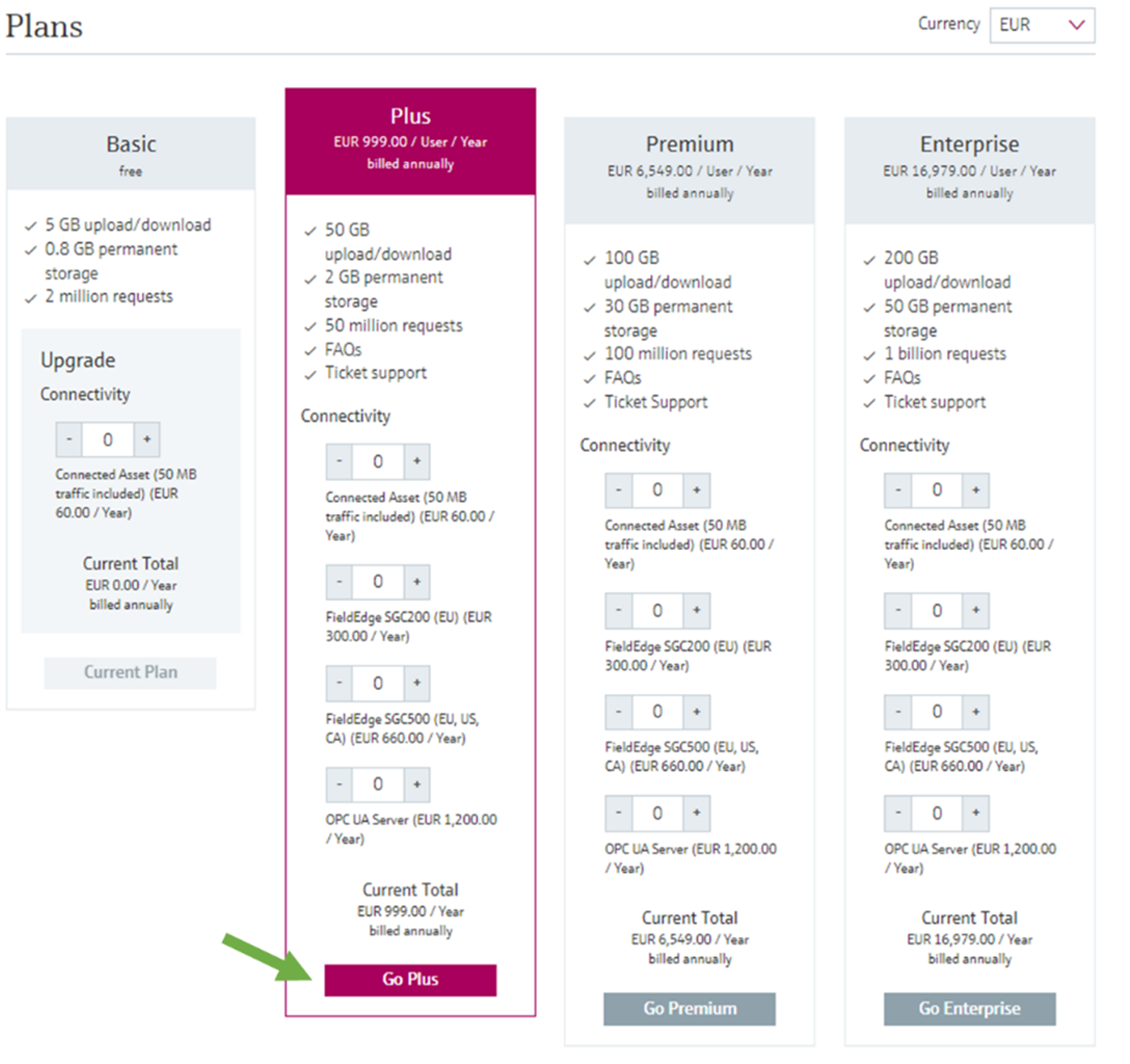Image resolution: width=1130 pixels, height=1064 pixels.
Task: Increase OPC UA Server count in Plus plan
Action: click(x=418, y=784)
